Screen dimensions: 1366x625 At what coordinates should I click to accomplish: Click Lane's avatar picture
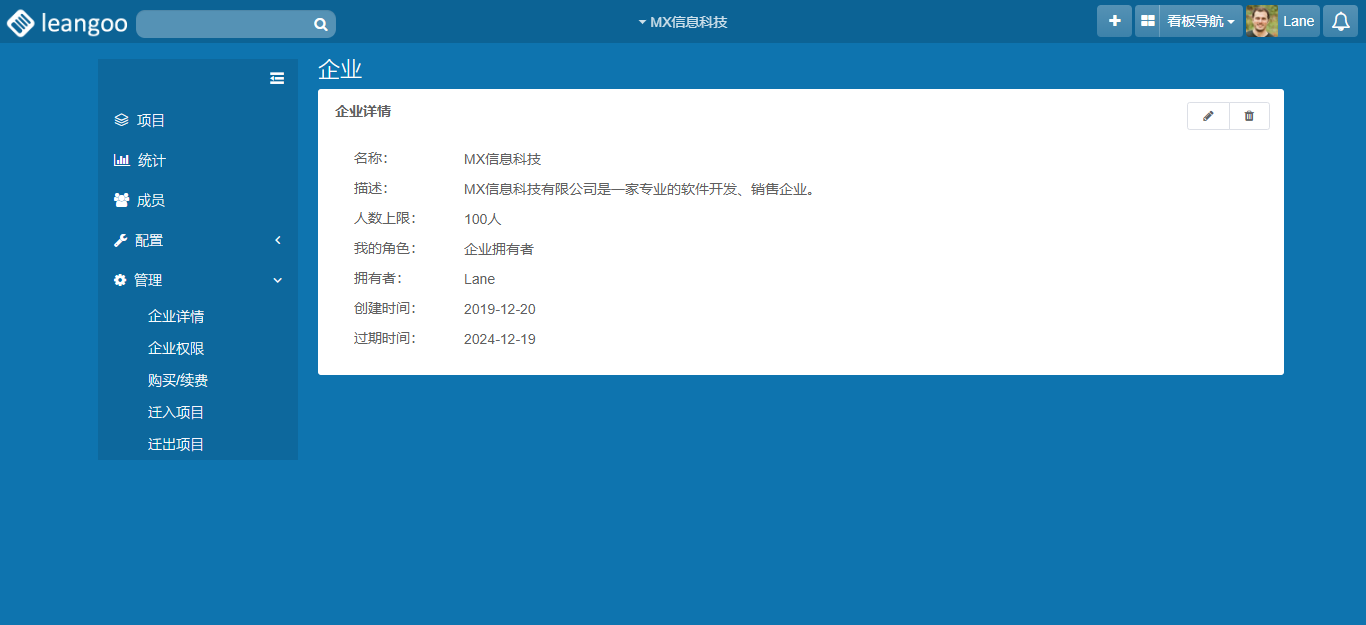click(x=1262, y=21)
